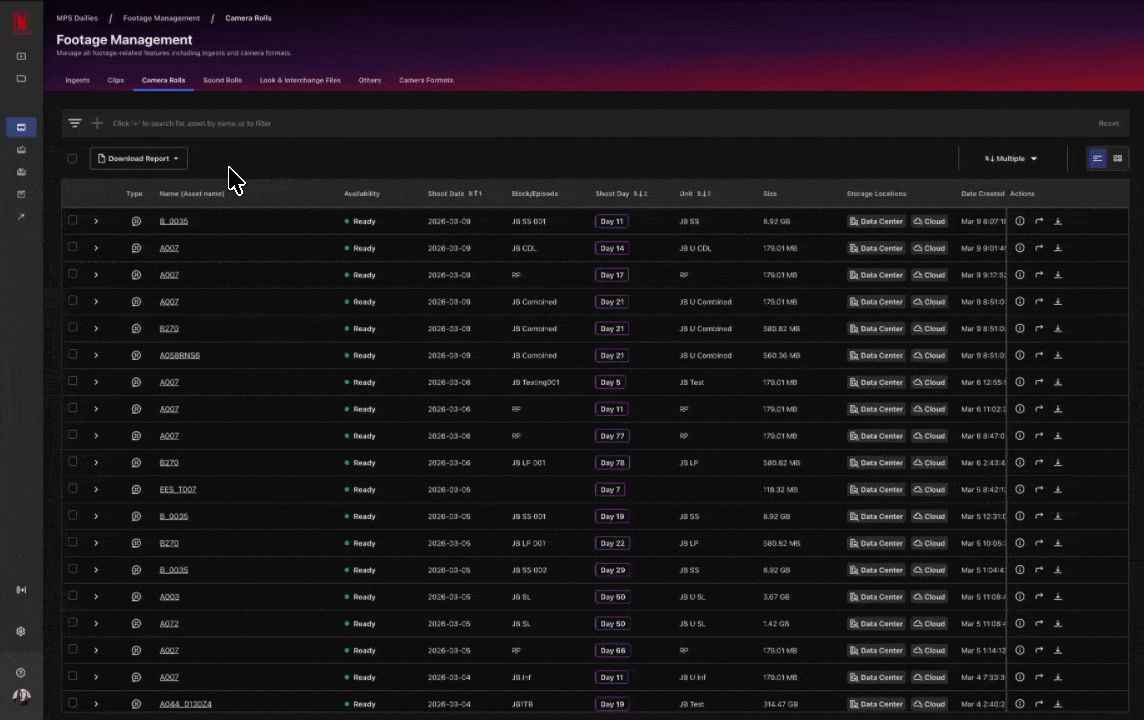Show info for the A0058RNS6 roll
Viewport: 1144px width, 720px height.
(1020, 355)
